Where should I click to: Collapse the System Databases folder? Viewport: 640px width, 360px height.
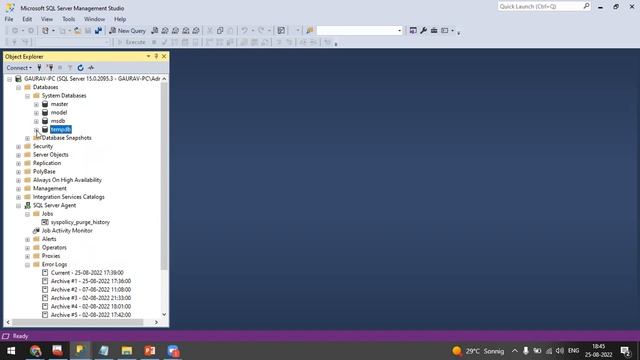[x=27, y=96]
